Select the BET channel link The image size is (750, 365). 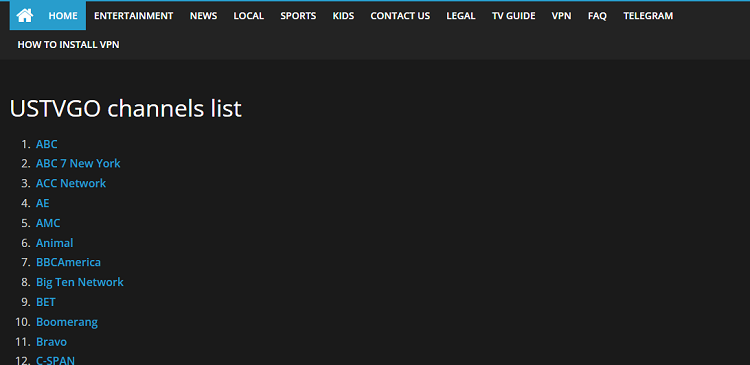click(x=46, y=302)
